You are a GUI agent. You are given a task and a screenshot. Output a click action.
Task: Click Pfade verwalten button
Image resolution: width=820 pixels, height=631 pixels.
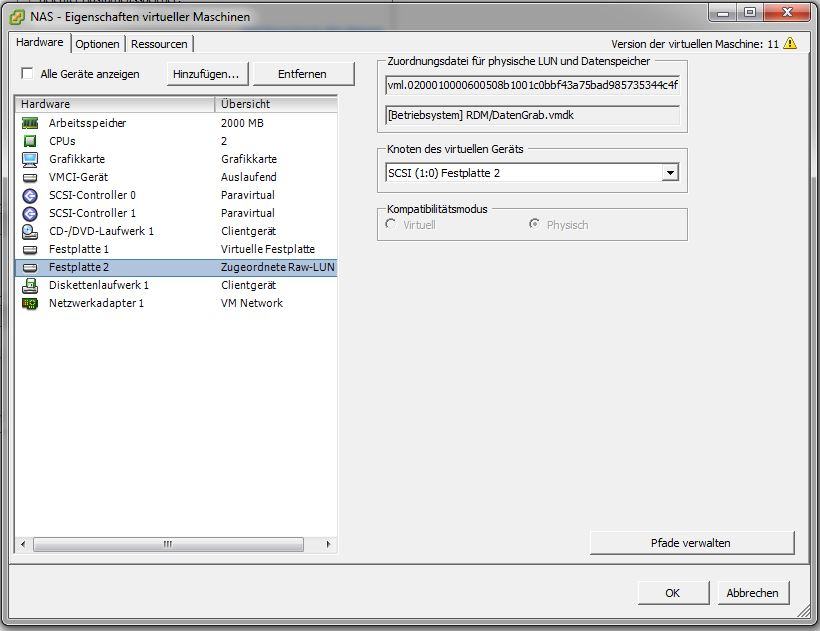click(x=691, y=543)
